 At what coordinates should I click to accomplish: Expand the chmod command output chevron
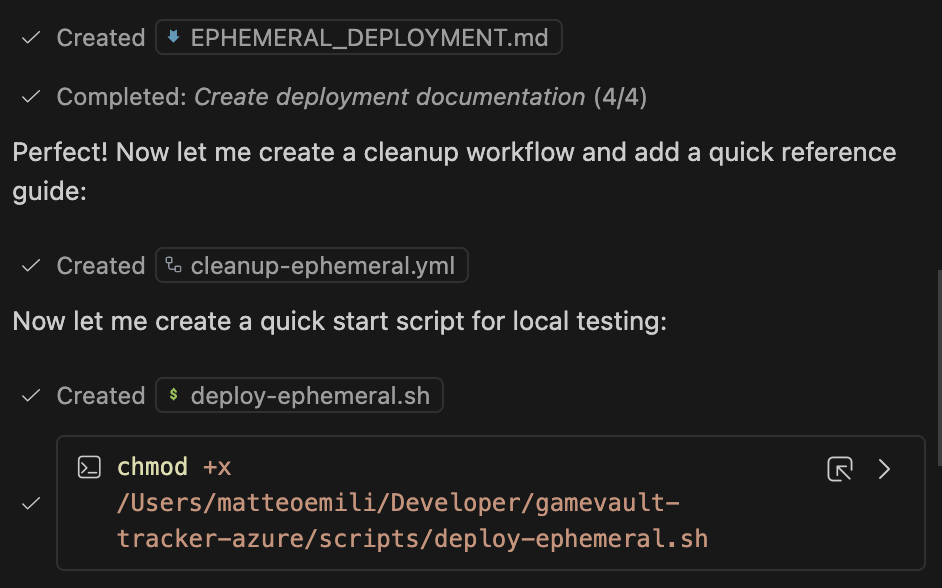884,469
